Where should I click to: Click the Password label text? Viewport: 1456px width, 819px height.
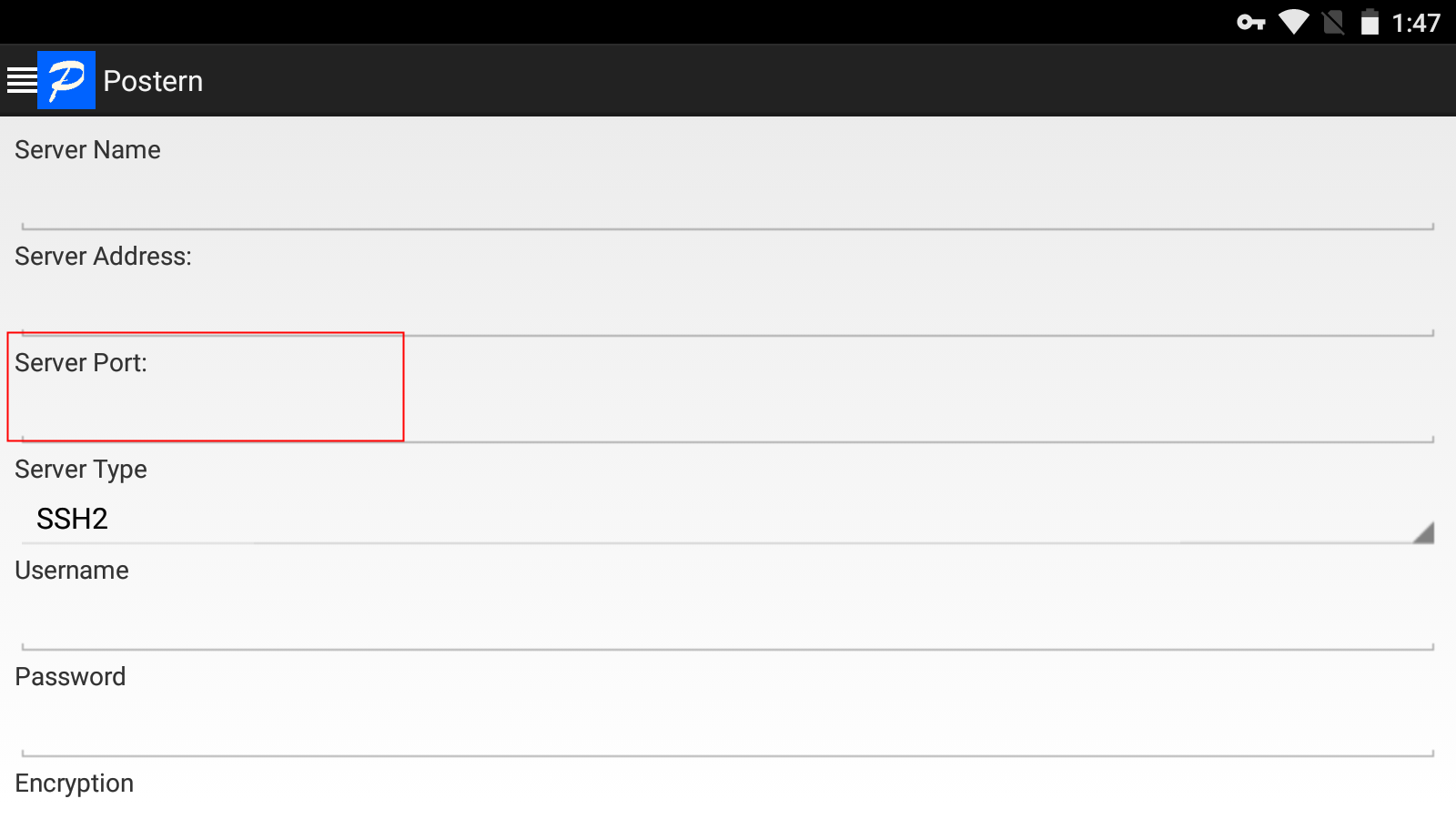70,677
